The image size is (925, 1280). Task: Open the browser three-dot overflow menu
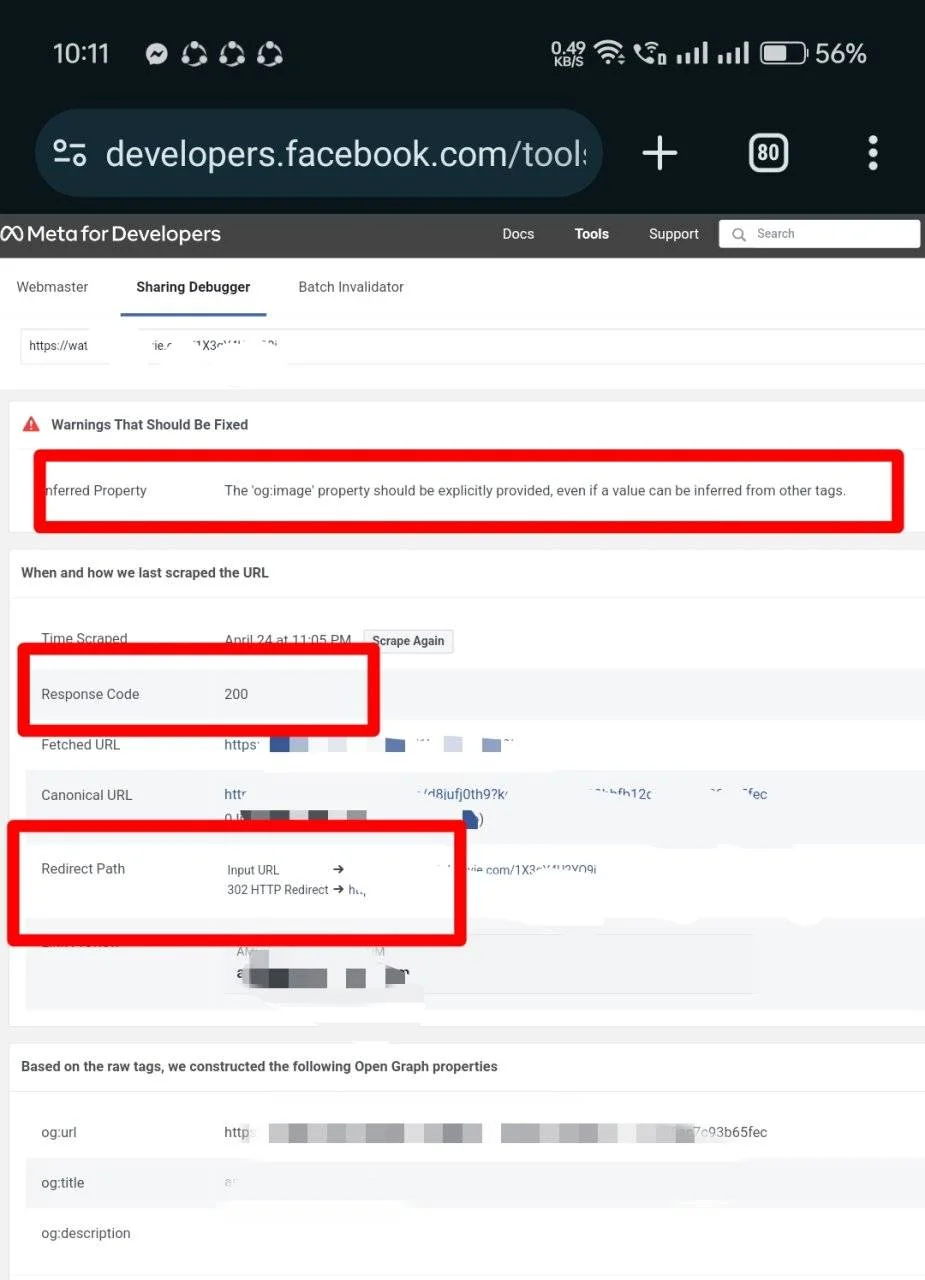click(x=873, y=153)
